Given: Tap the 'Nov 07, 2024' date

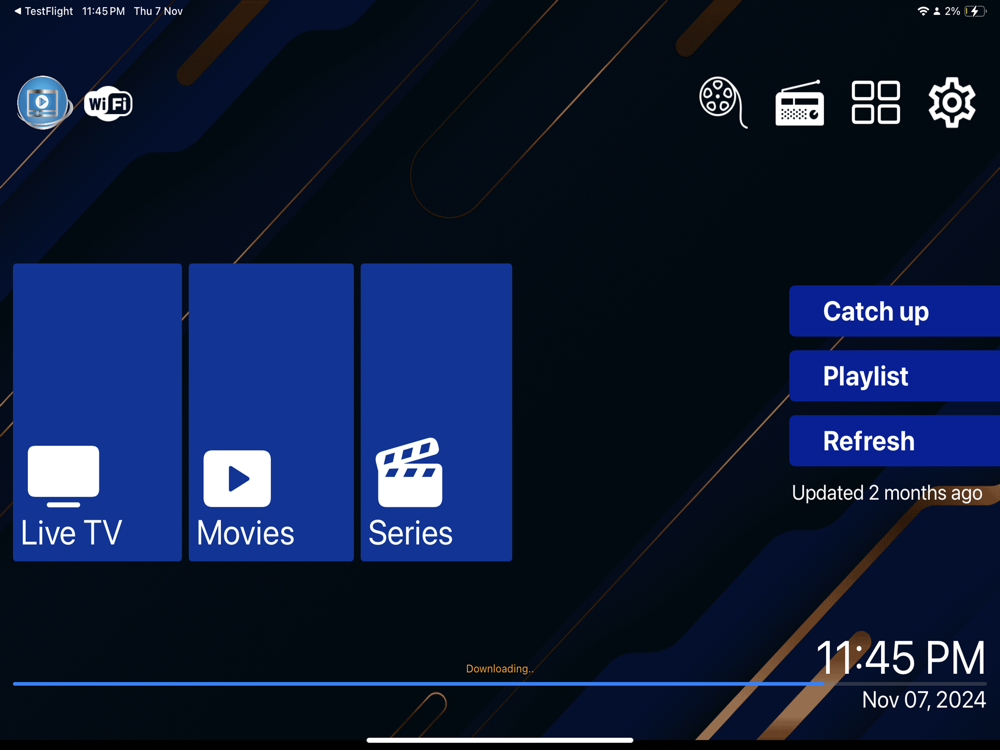Looking at the screenshot, I should click(923, 700).
